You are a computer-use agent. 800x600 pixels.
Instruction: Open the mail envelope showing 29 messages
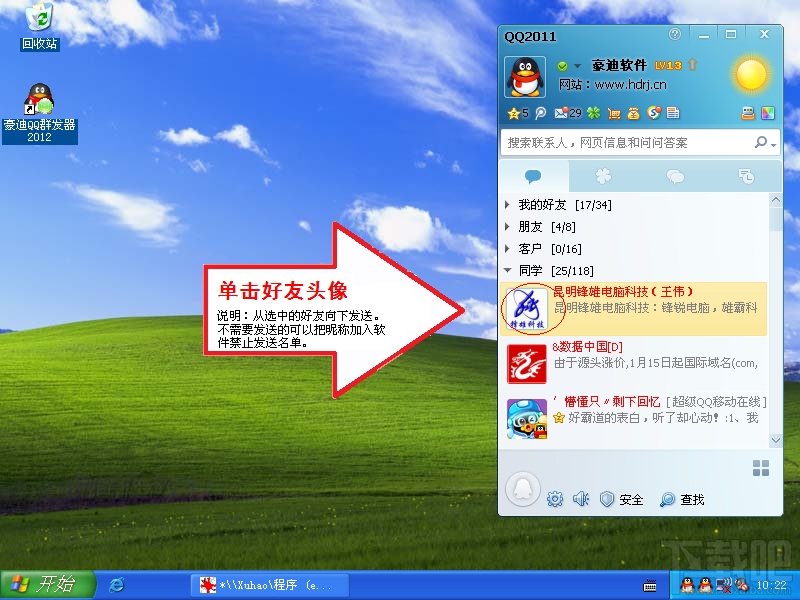click(559, 113)
